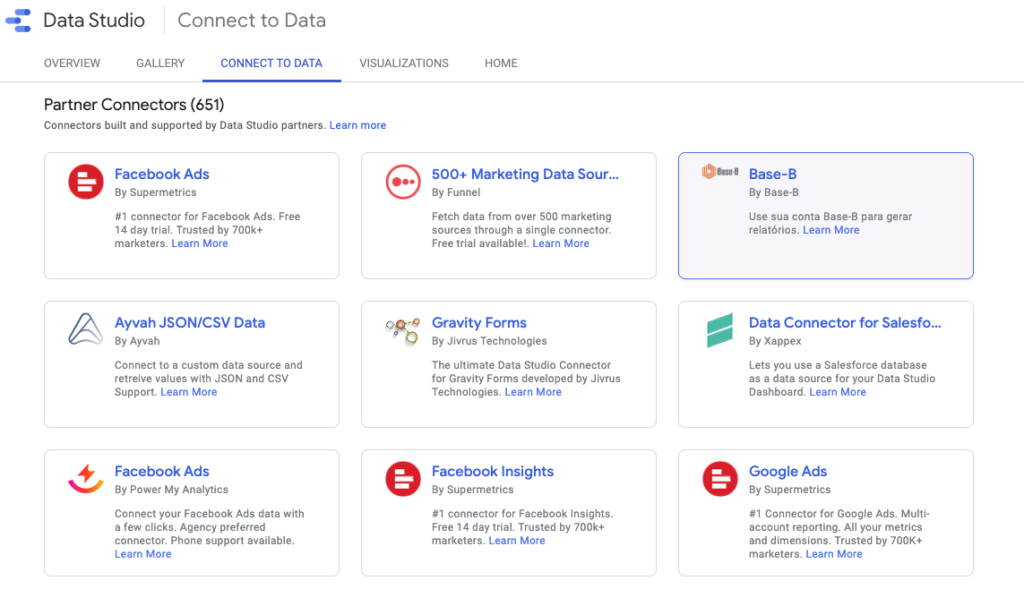Click the Partner Connectors (651) heading
1024x589 pixels.
point(134,104)
